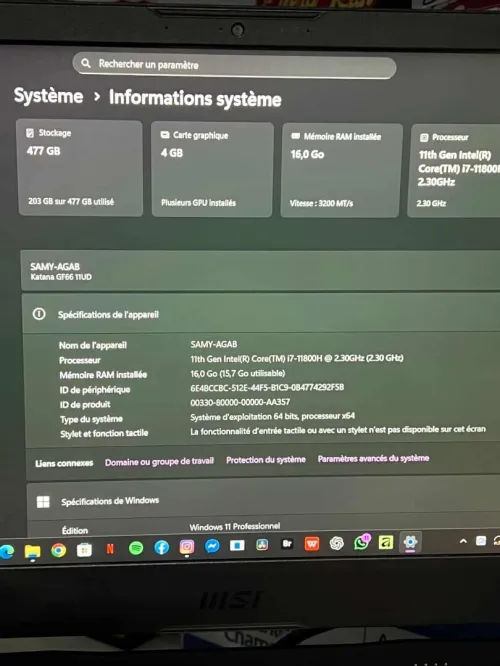Select product ID 00330-80000-00000-AA357
The height and width of the screenshot is (666, 500).
(x=240, y=402)
